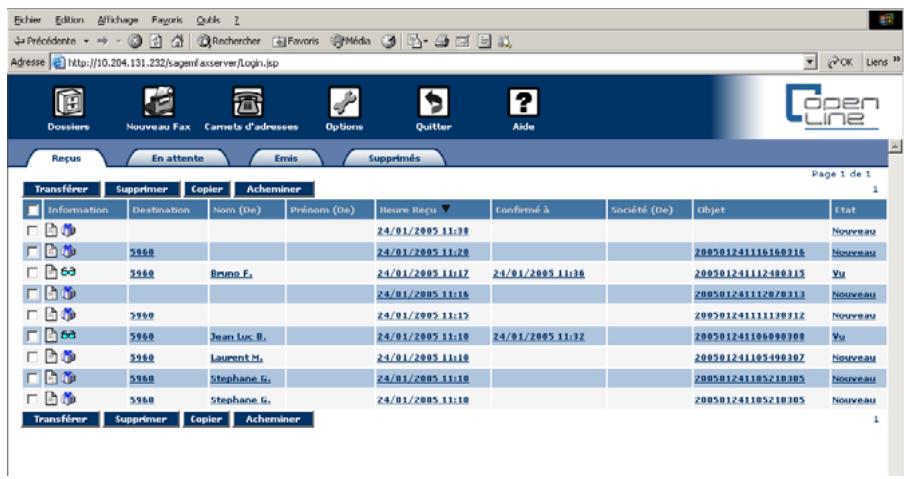Click the browser forward arrow
Viewport: 904px width, 479px height.
click(x=103, y=41)
